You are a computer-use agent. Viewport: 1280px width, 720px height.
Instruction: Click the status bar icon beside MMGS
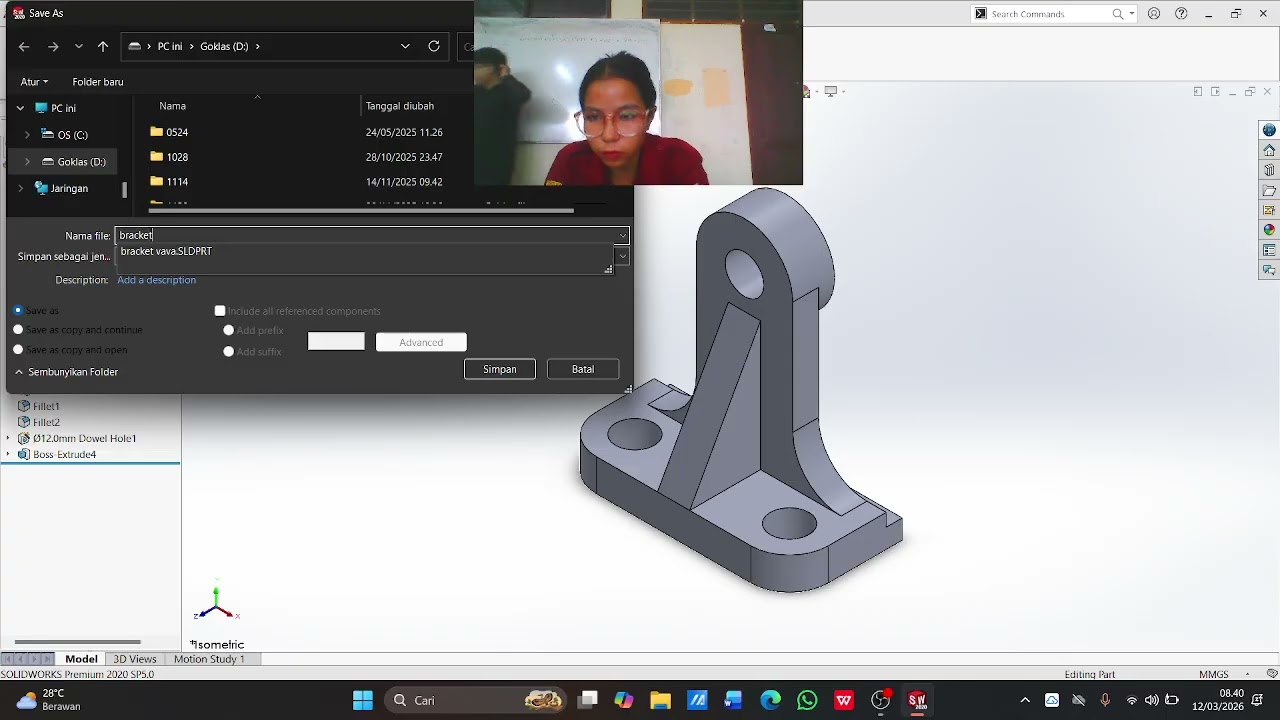click(x=1272, y=674)
